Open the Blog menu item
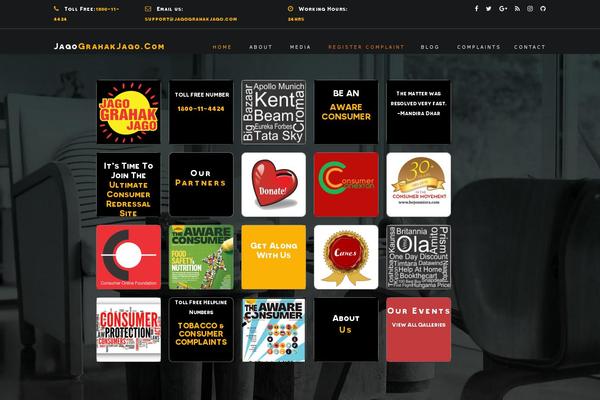This screenshot has width=600, height=400. coord(430,47)
